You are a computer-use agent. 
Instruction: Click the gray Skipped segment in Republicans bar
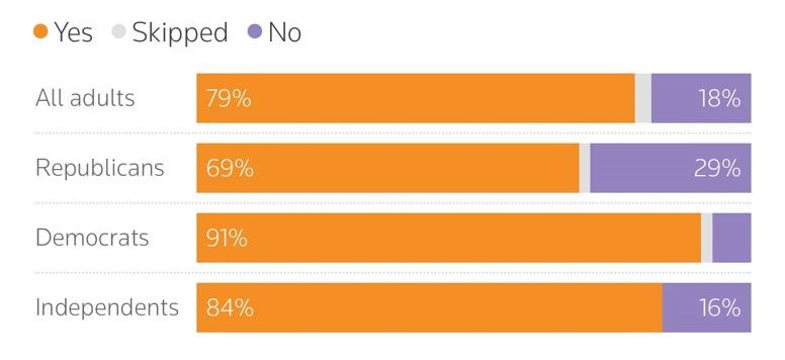[584, 168]
